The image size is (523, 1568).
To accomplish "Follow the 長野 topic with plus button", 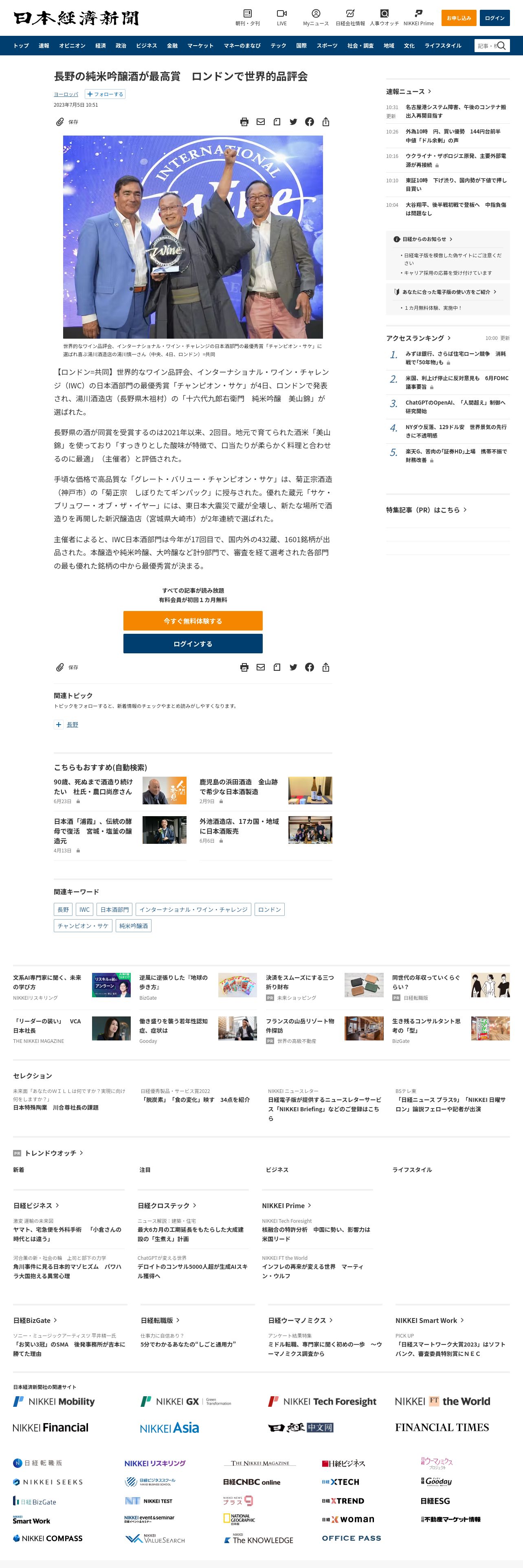I will [58, 724].
